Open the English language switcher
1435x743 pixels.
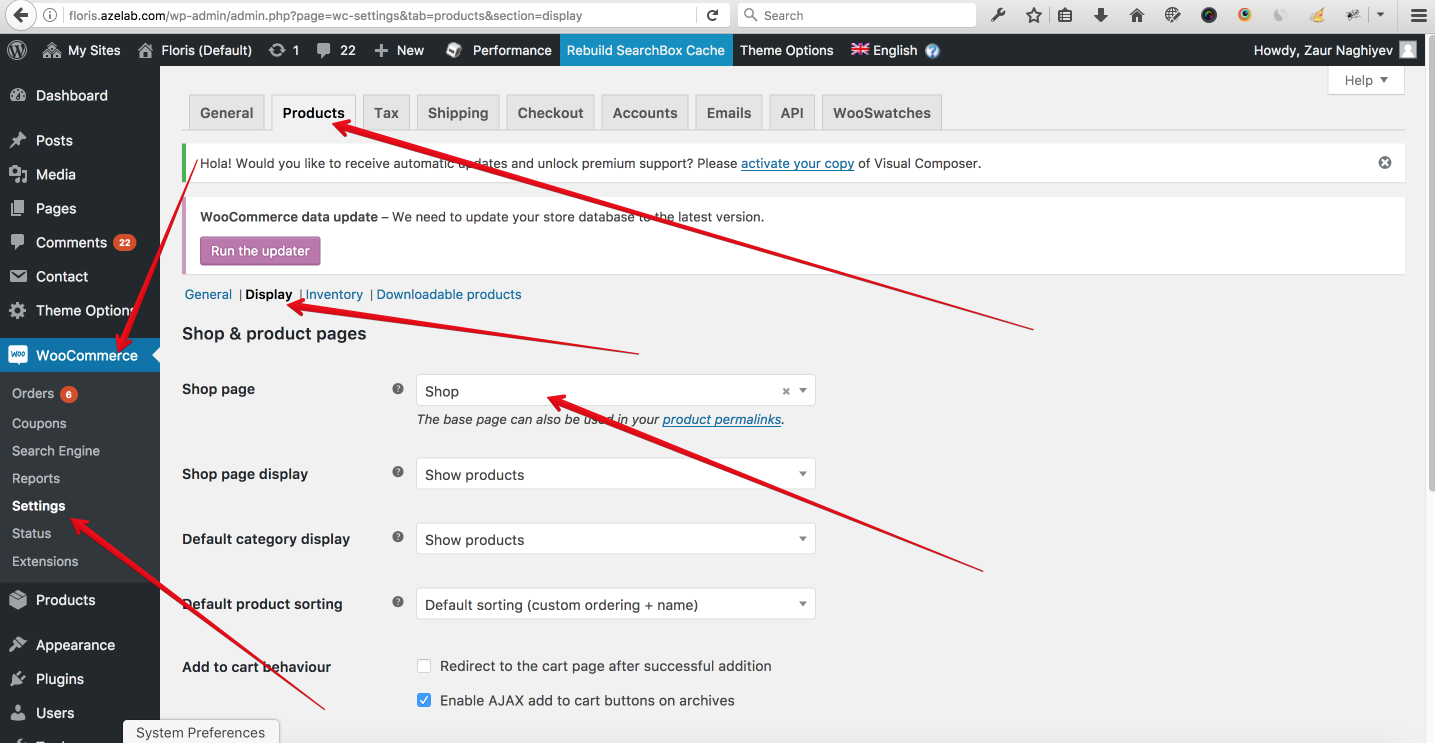coord(884,50)
